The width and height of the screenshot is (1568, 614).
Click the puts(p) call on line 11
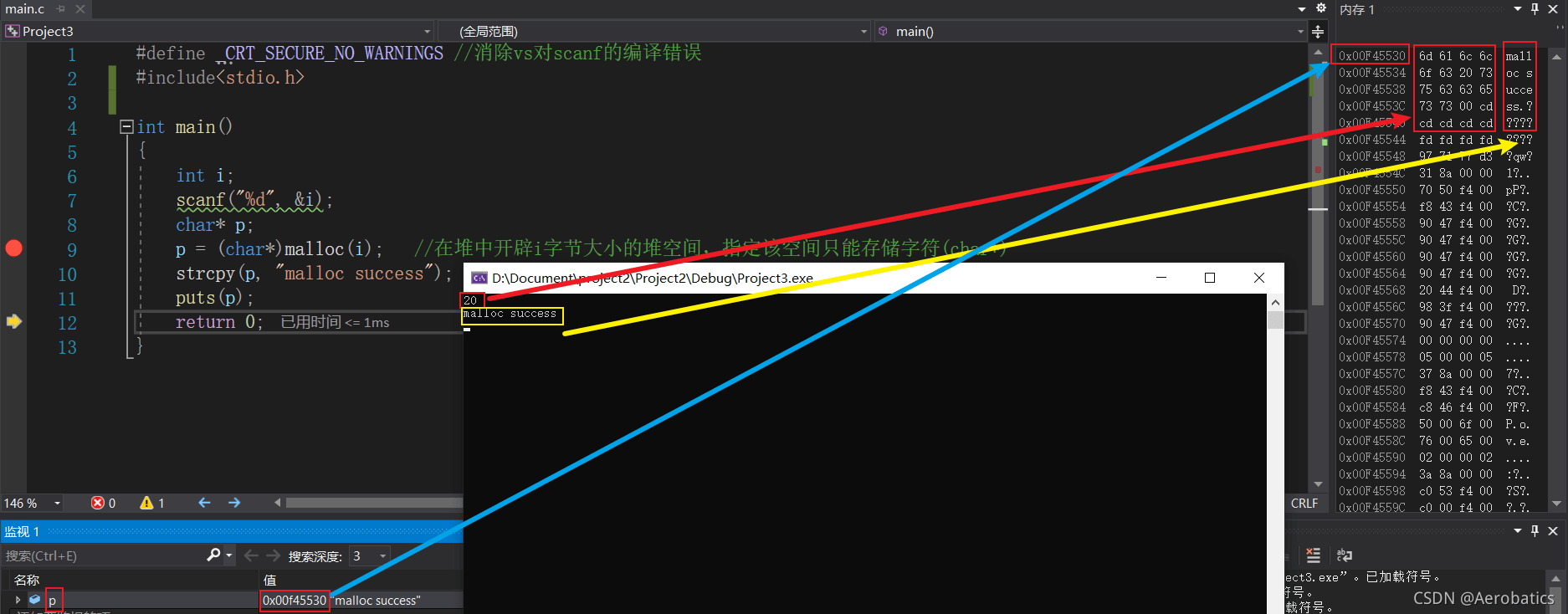pyautogui.click(x=214, y=298)
